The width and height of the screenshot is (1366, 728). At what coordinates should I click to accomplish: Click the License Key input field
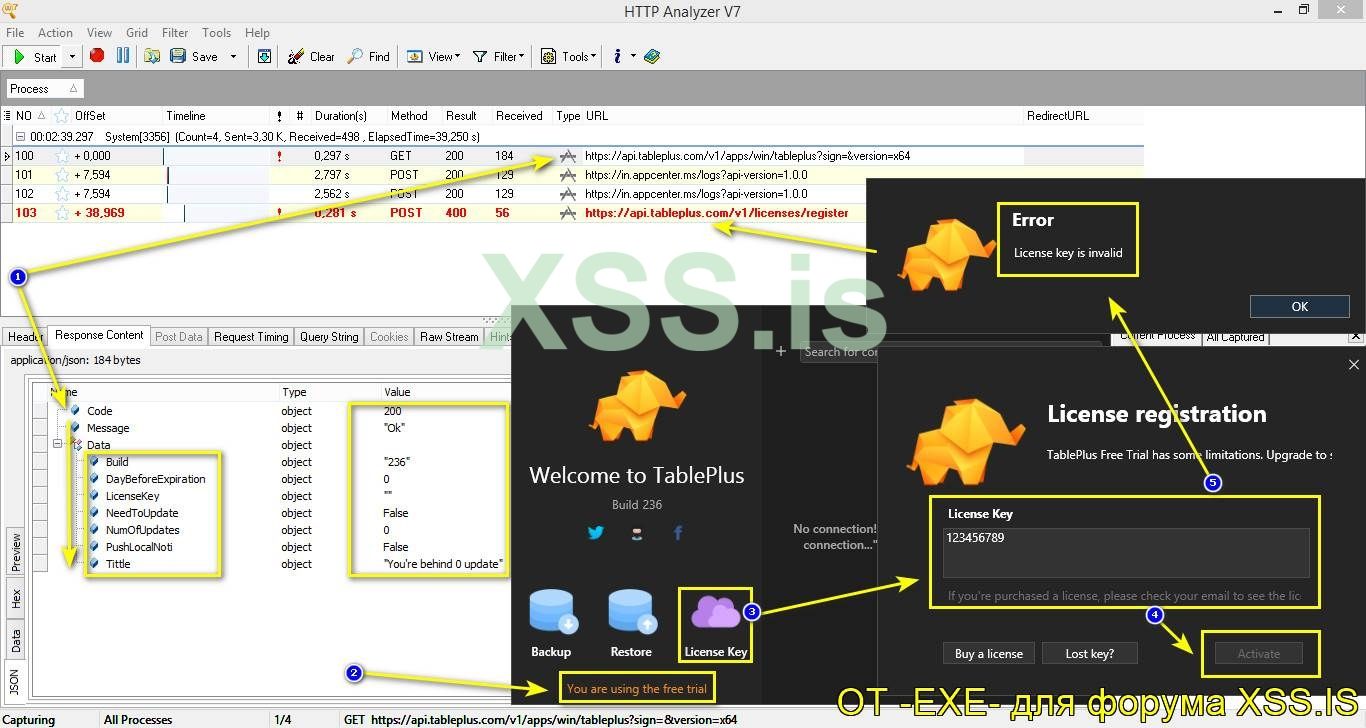pyautogui.click(x=1126, y=552)
